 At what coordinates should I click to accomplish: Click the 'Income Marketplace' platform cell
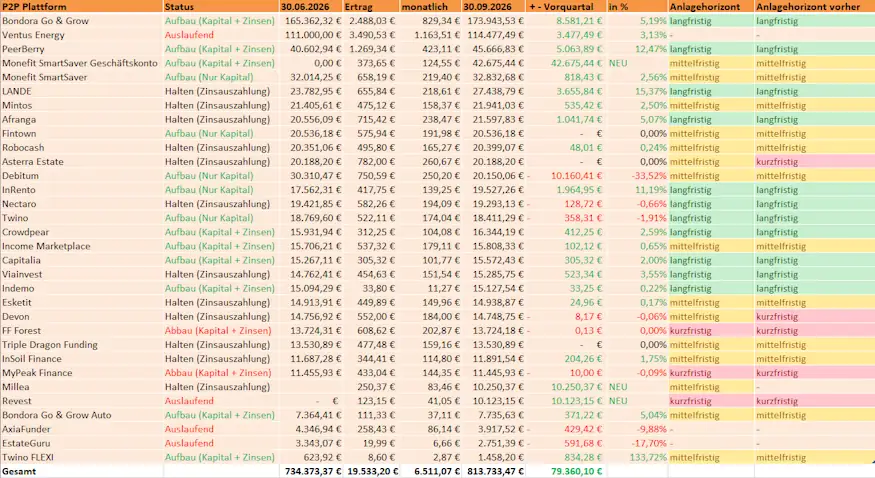[x=81, y=246]
